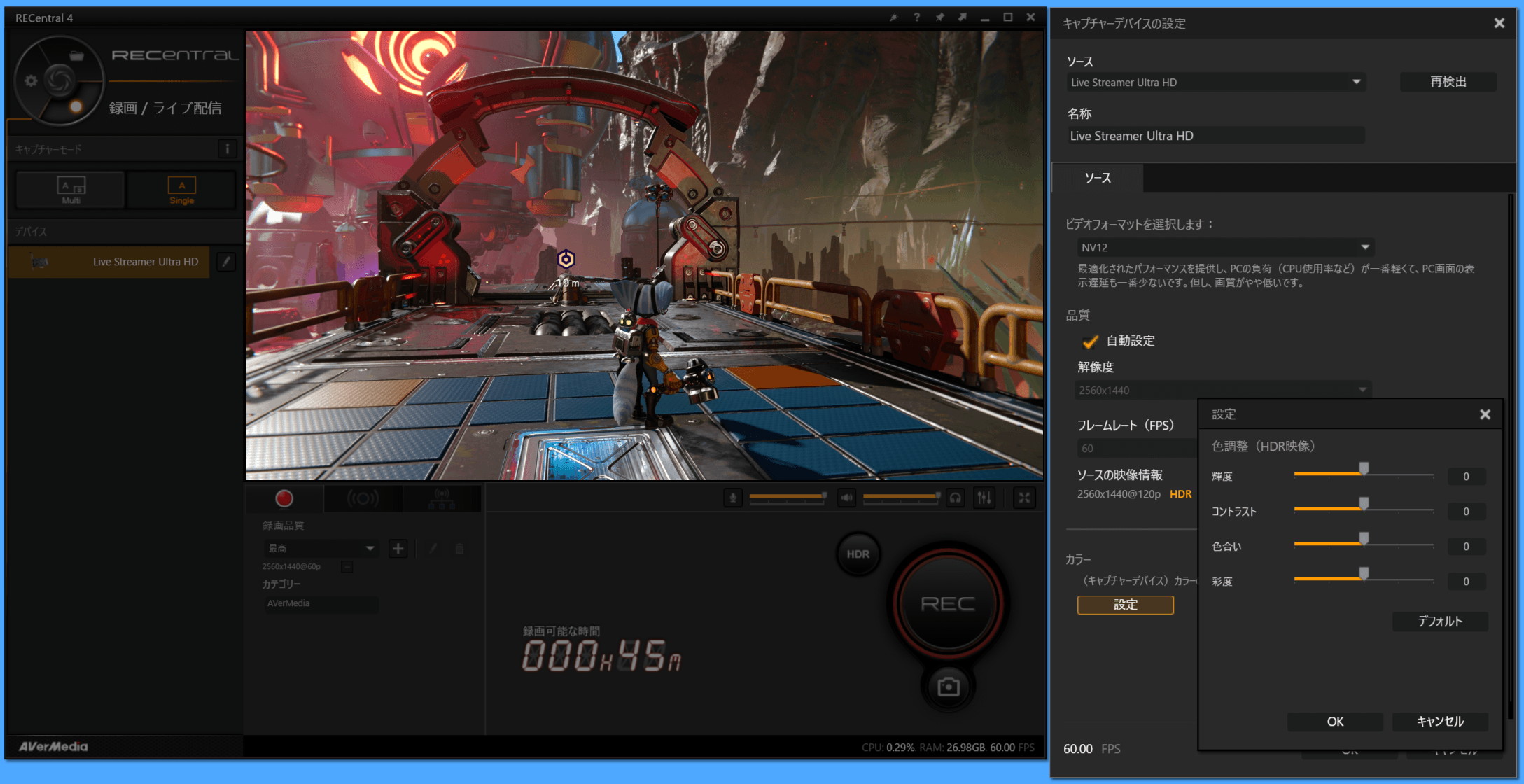
Task: Pin the RECentral window with pushpin icon
Action: coord(939,17)
